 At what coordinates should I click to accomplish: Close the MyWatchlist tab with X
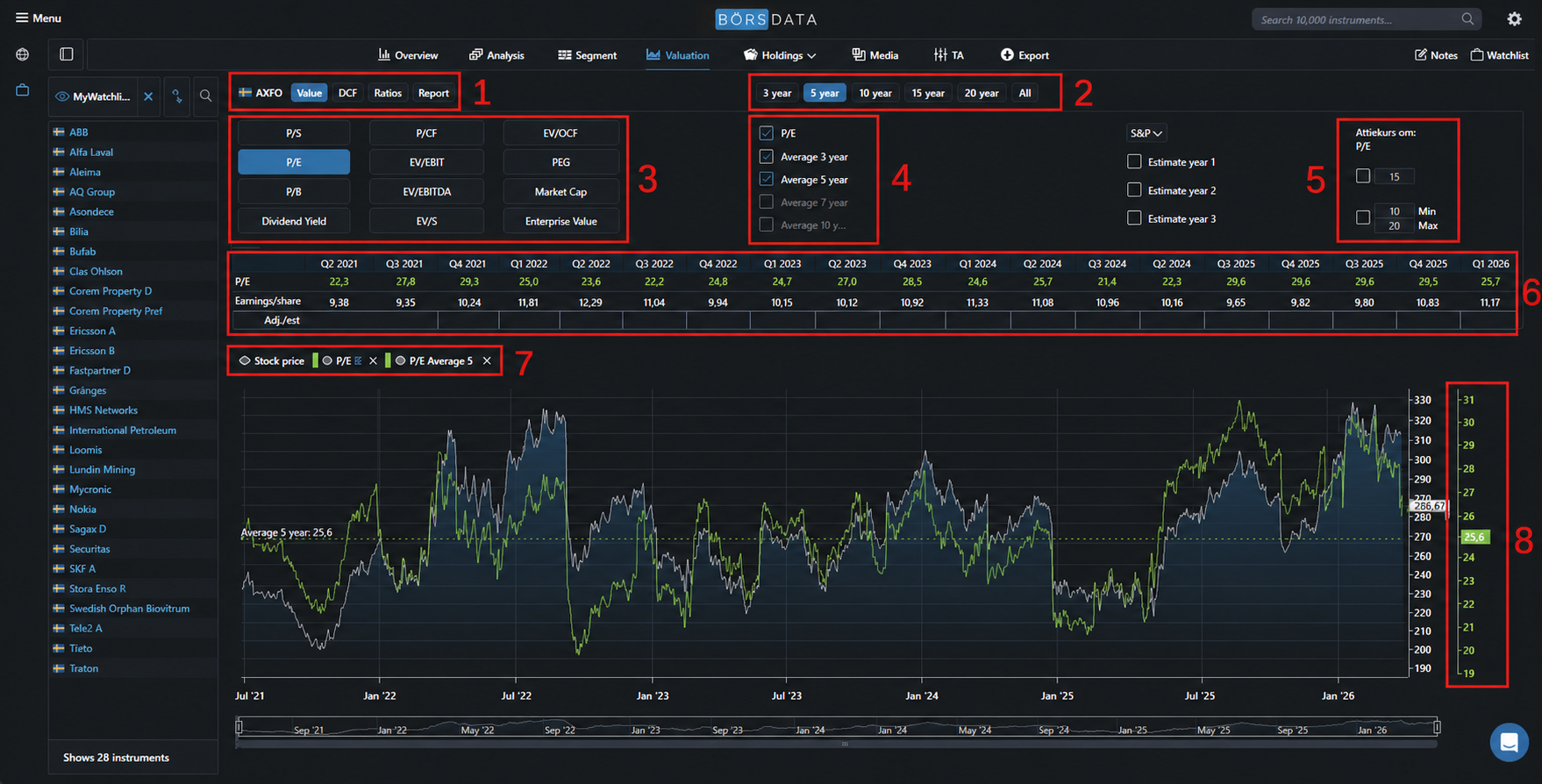pos(148,96)
